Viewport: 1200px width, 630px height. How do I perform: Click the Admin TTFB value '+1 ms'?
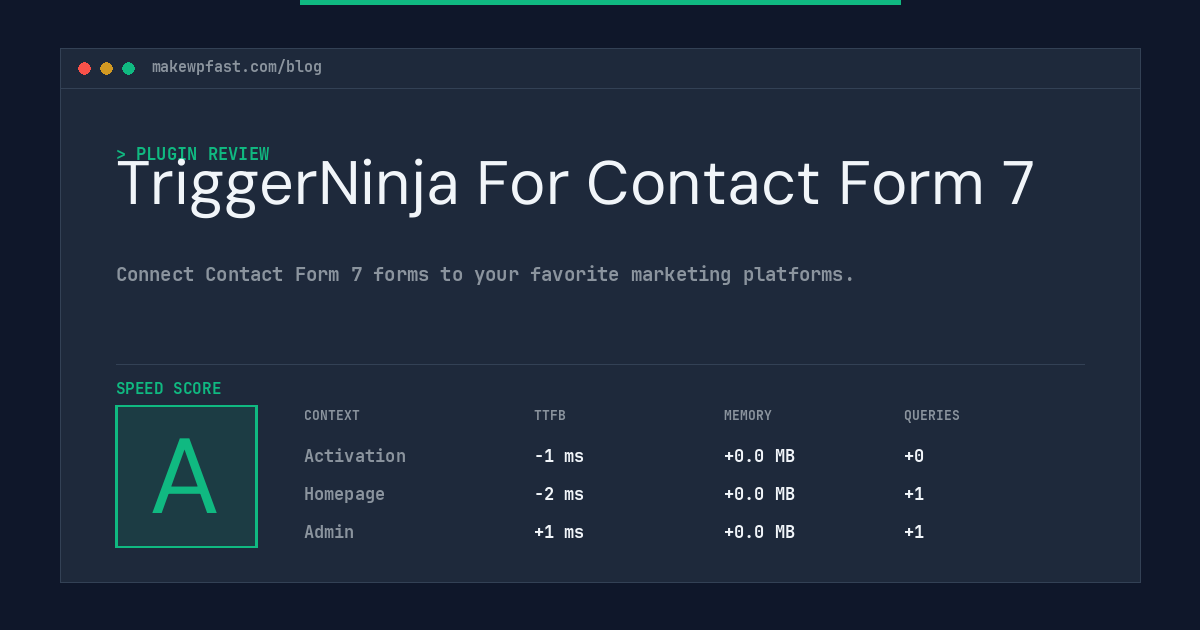click(x=559, y=532)
